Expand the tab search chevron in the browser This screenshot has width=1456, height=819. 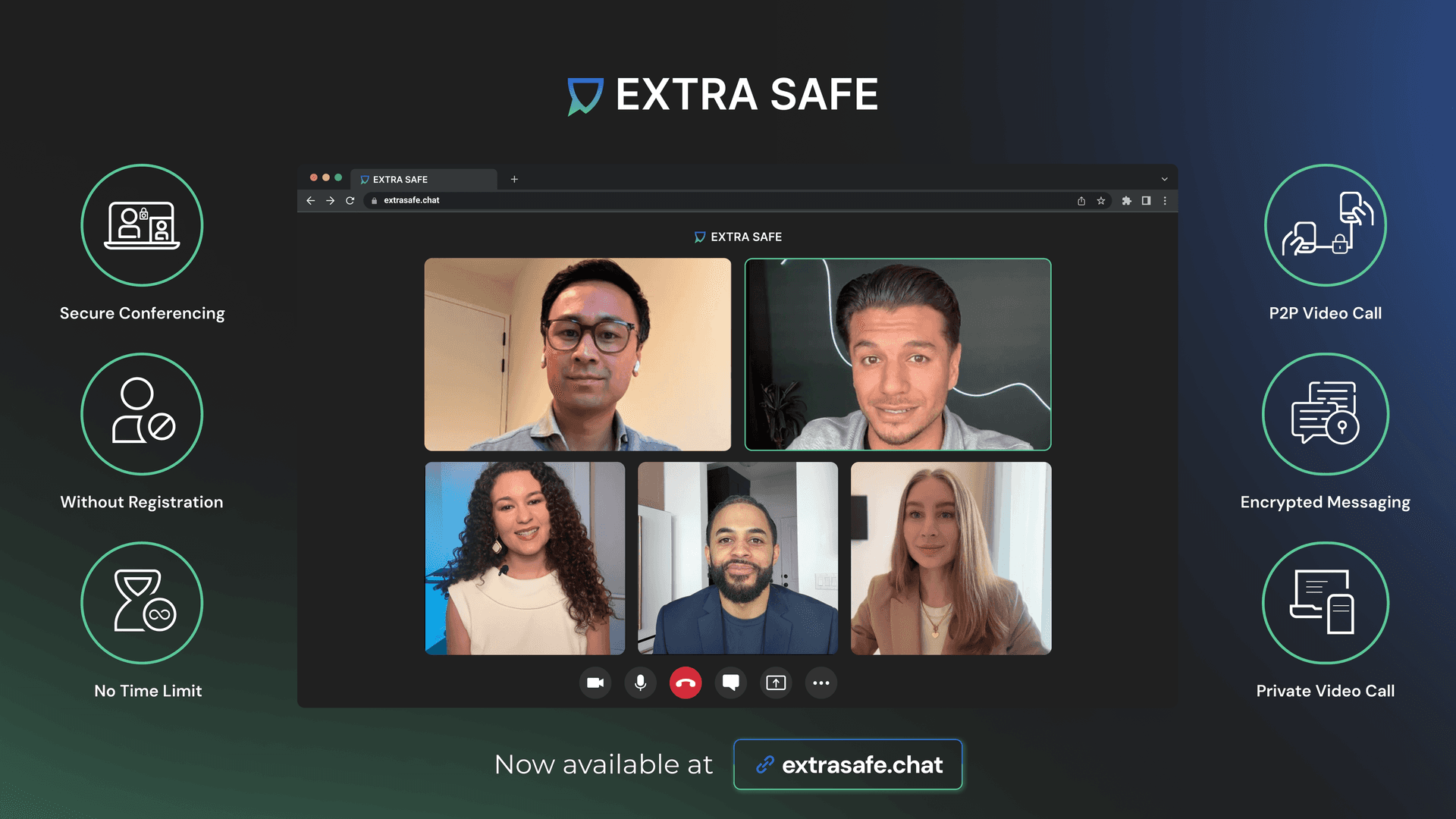(x=1165, y=179)
